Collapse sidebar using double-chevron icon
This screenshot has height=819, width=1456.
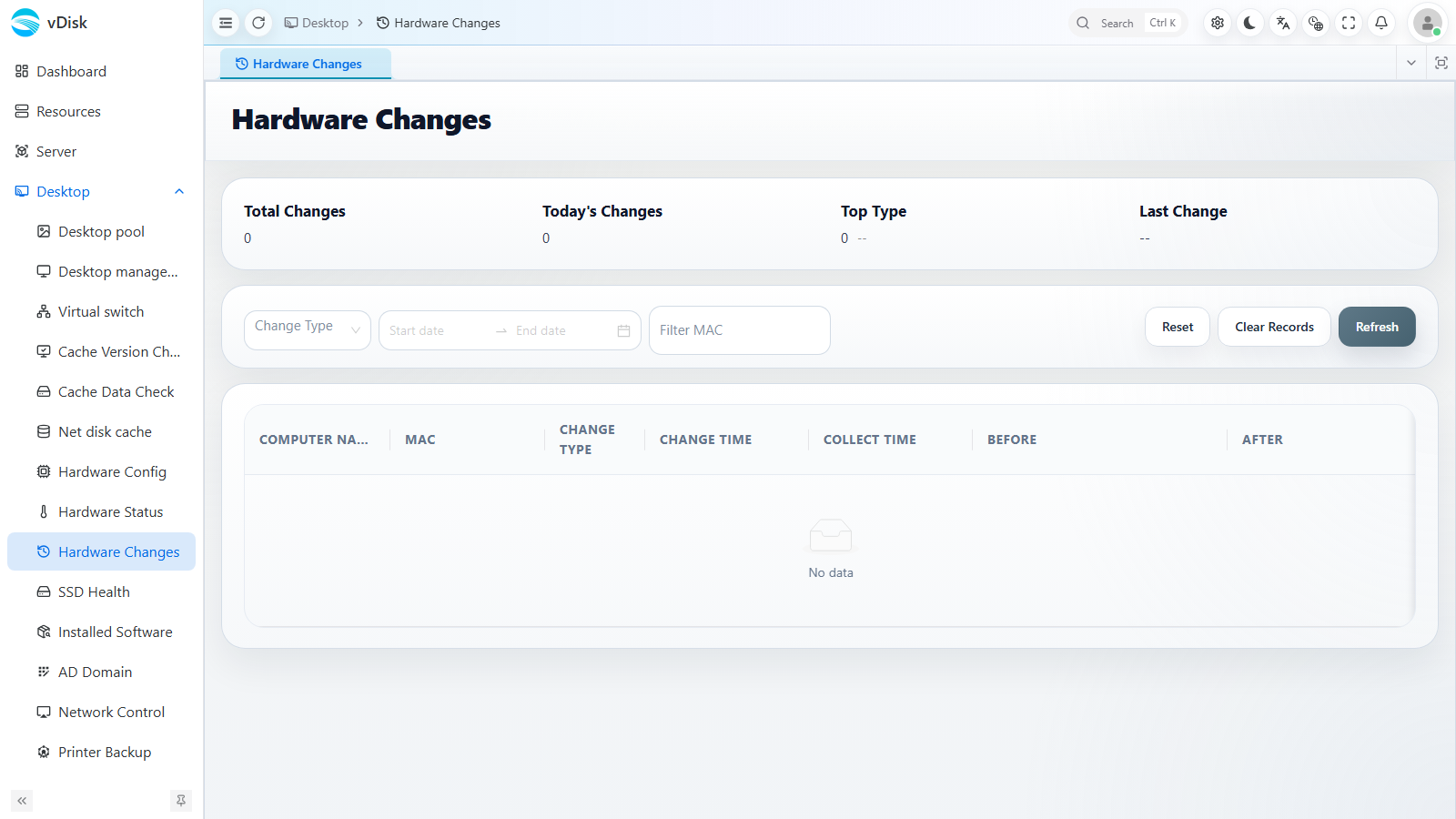(x=22, y=801)
